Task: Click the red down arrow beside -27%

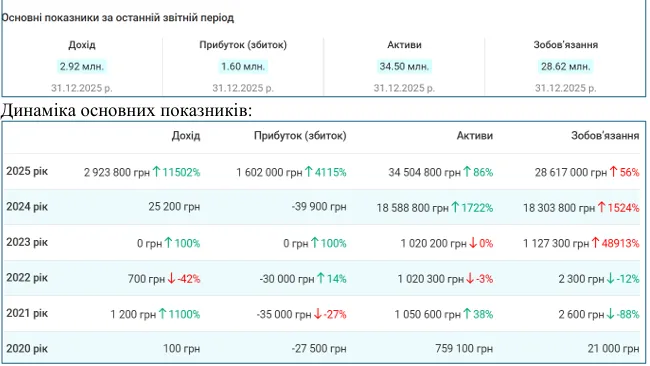Action: [x=318, y=314]
